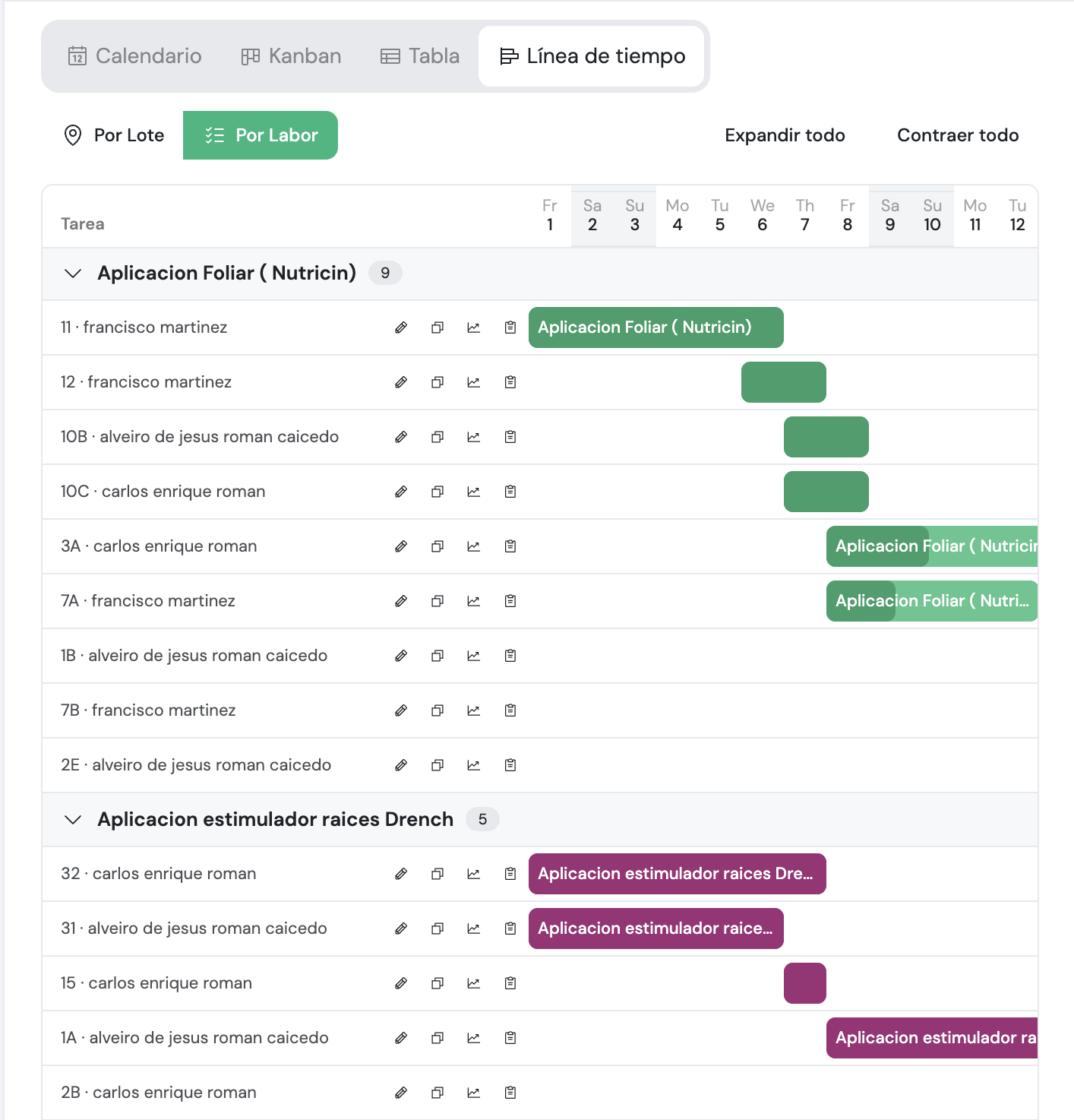Switch to Kanban view tab
This screenshot has height=1120, width=1074.
point(291,56)
